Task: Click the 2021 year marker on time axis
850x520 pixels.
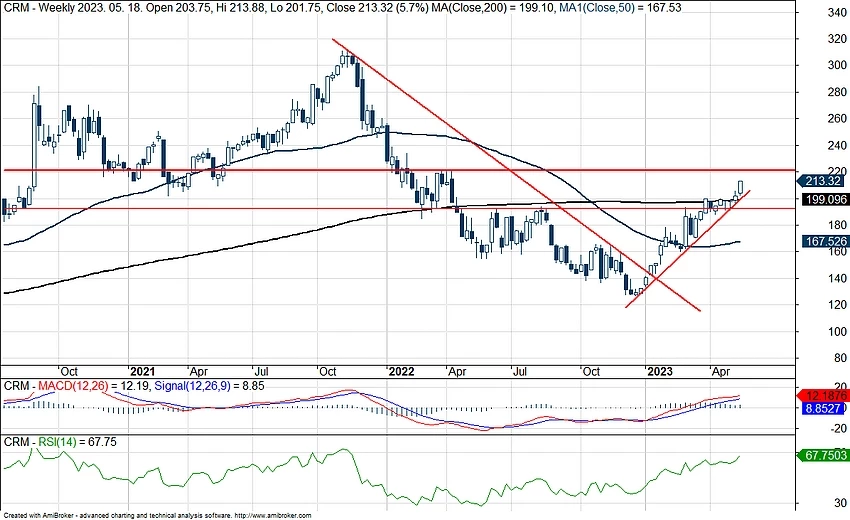Action: (143, 369)
